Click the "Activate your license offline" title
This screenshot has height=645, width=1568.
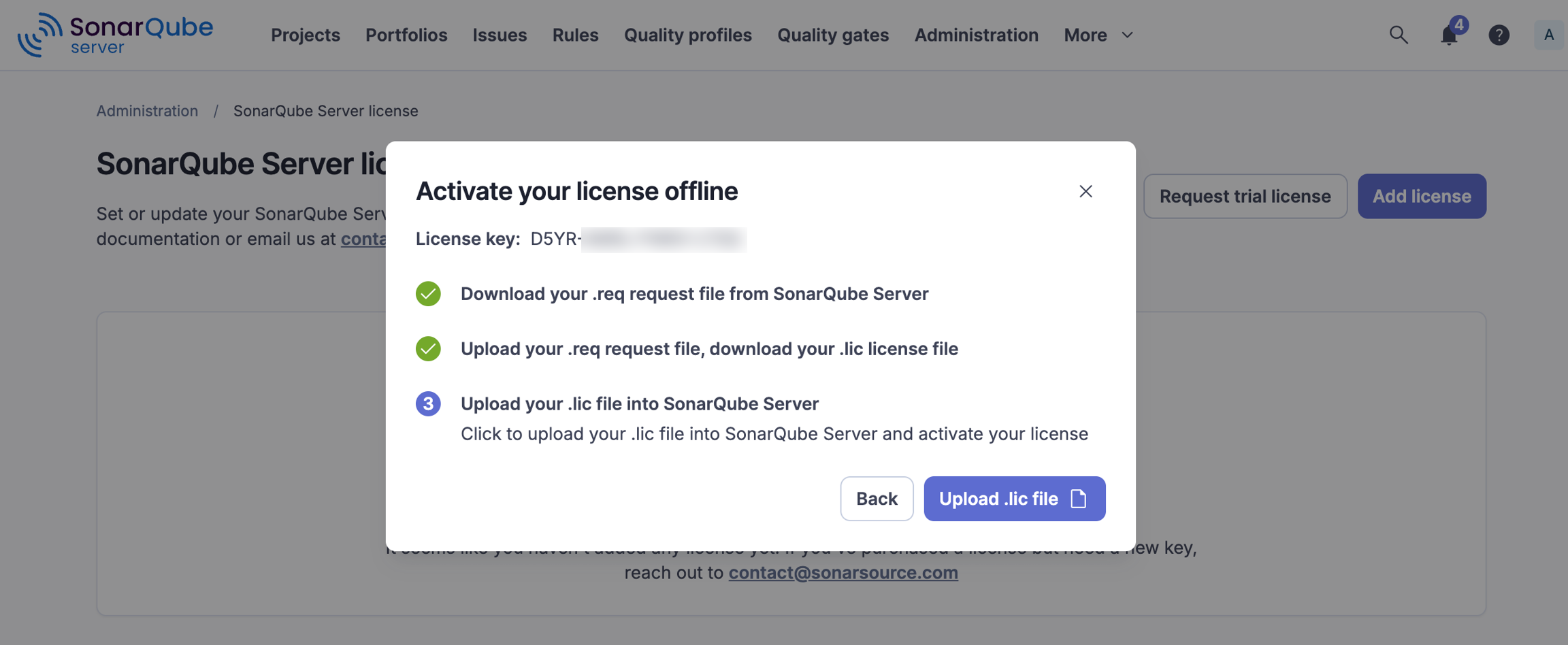click(576, 191)
